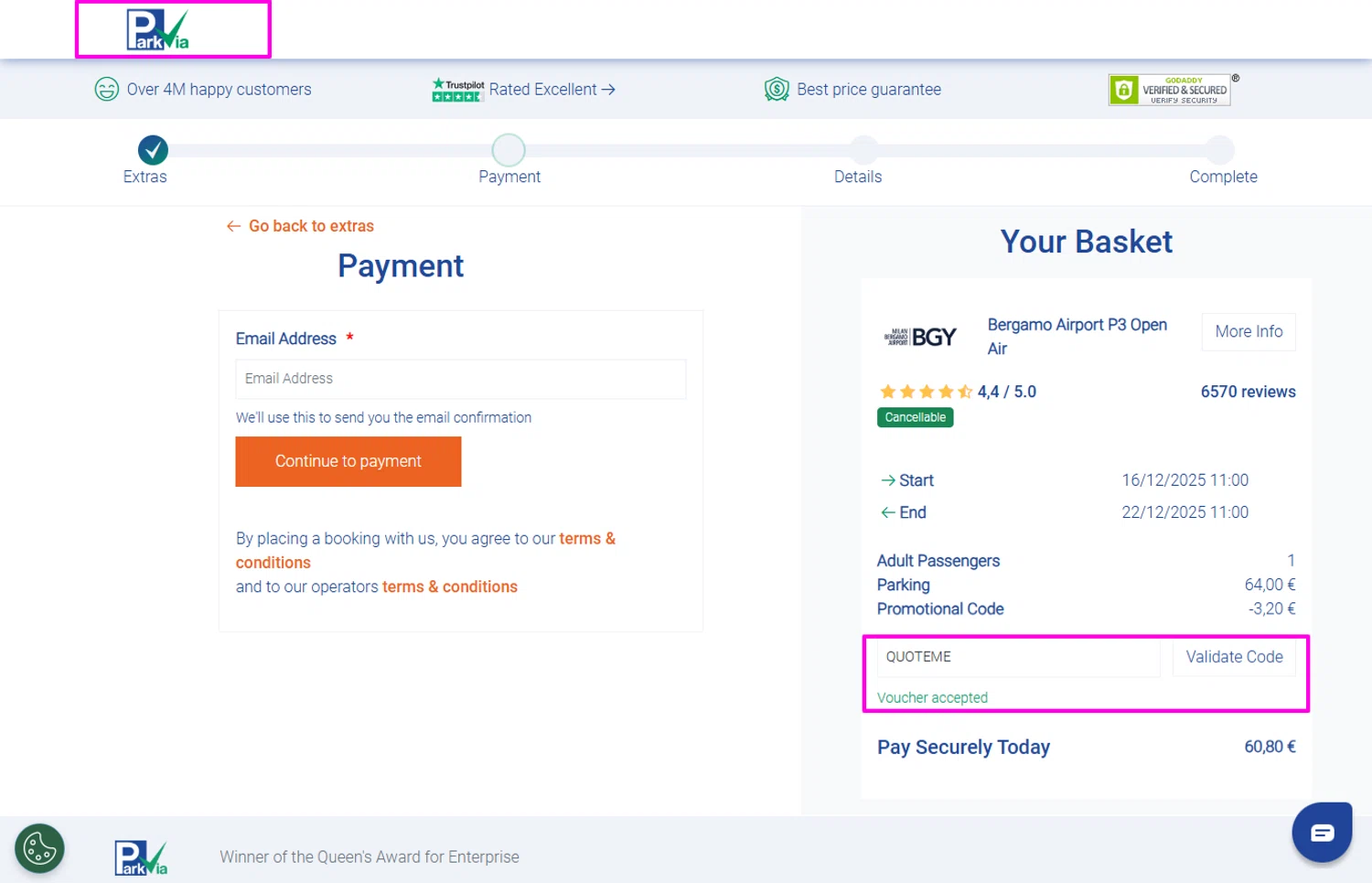Click the smiley happy customers icon
The width and height of the screenshot is (1372, 883).
coord(107,90)
